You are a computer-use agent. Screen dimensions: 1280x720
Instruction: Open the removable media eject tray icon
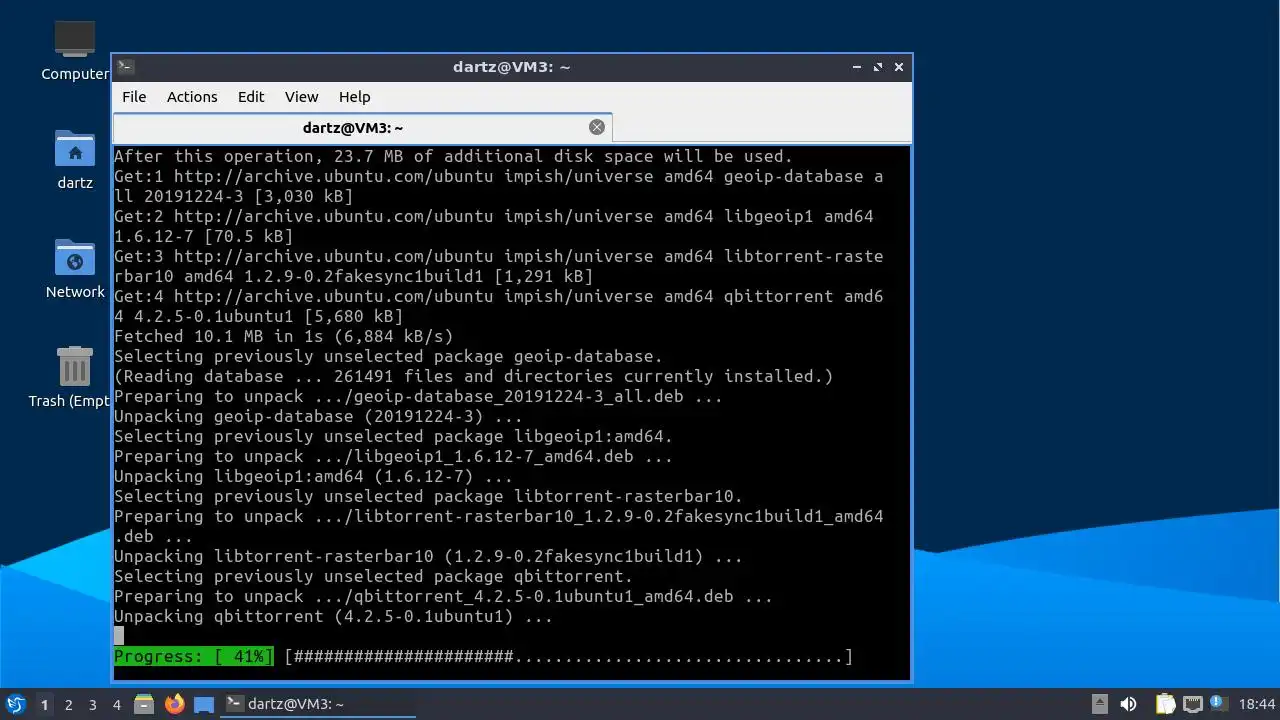[x=1100, y=704]
